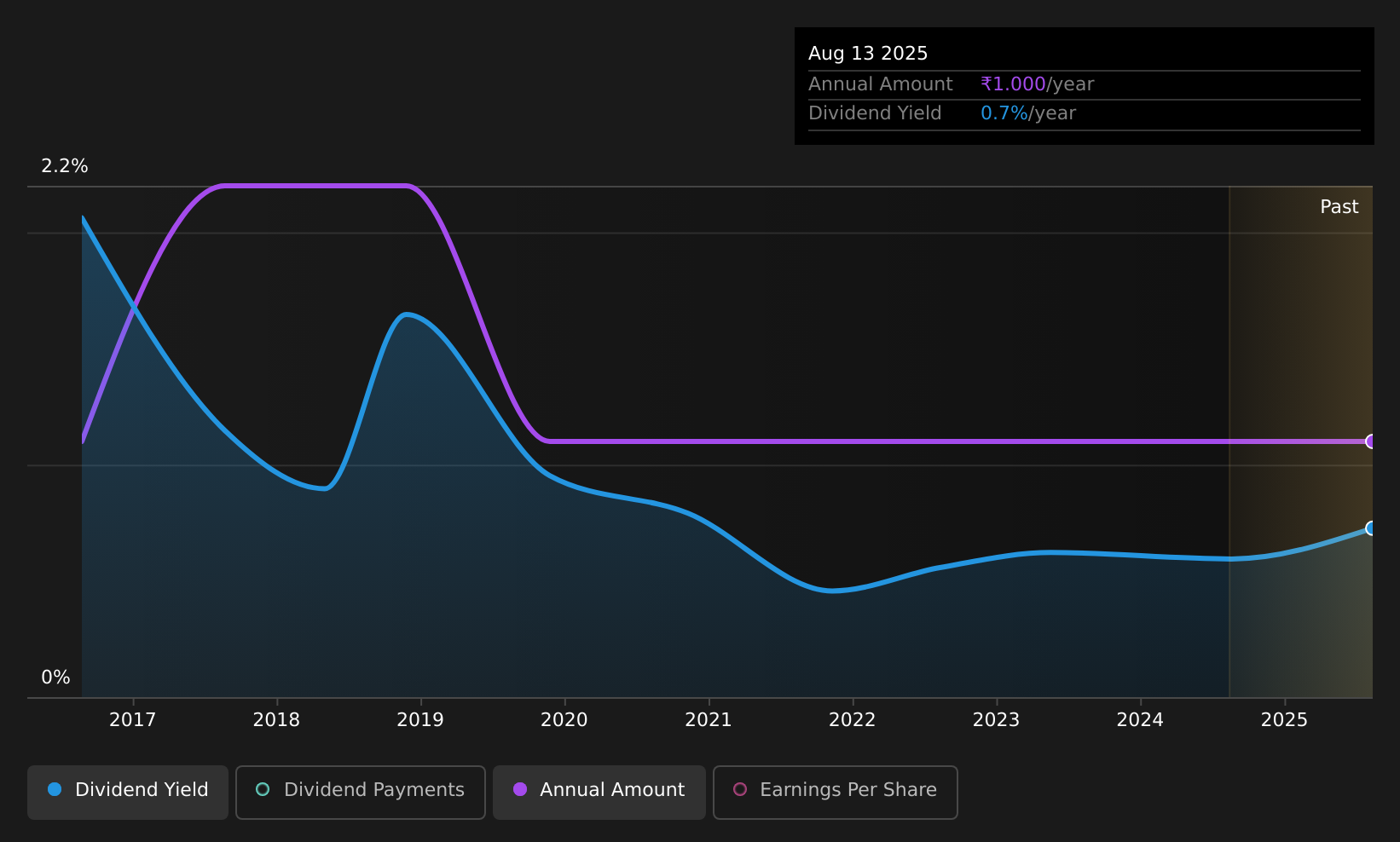Toggle the Dividend Yield legend series
1400x842 pixels.
pos(128,792)
